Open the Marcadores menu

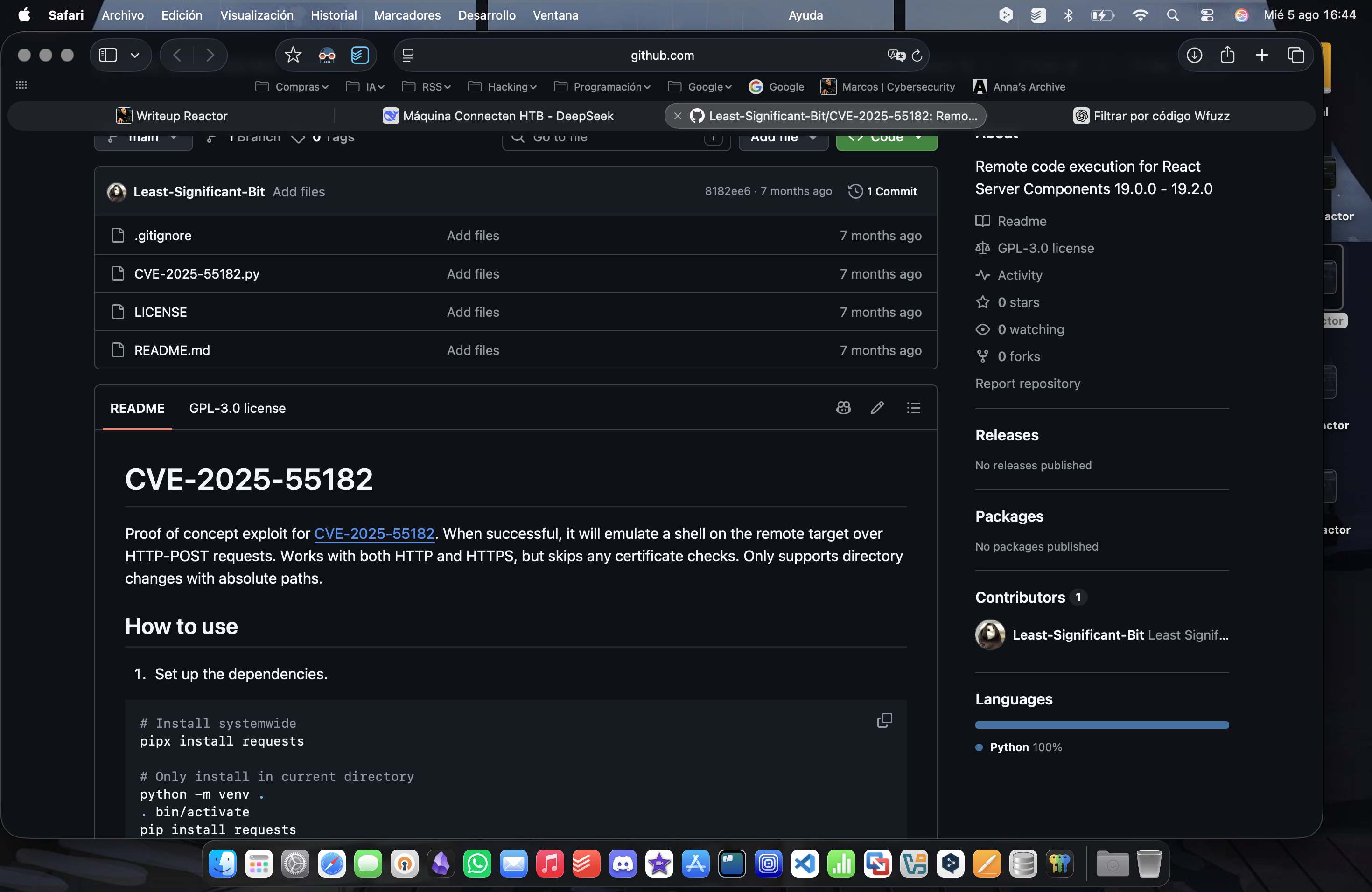point(407,15)
